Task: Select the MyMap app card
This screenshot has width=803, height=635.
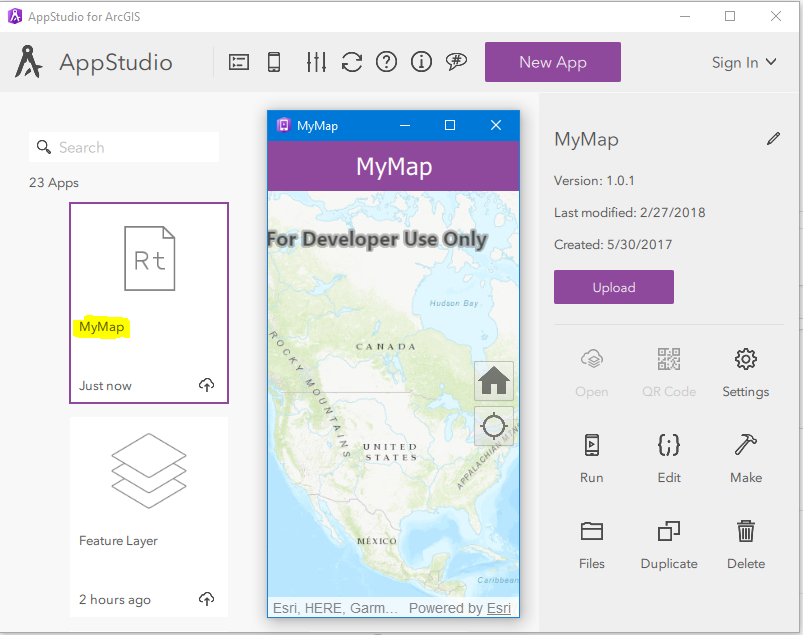Action: (x=149, y=303)
